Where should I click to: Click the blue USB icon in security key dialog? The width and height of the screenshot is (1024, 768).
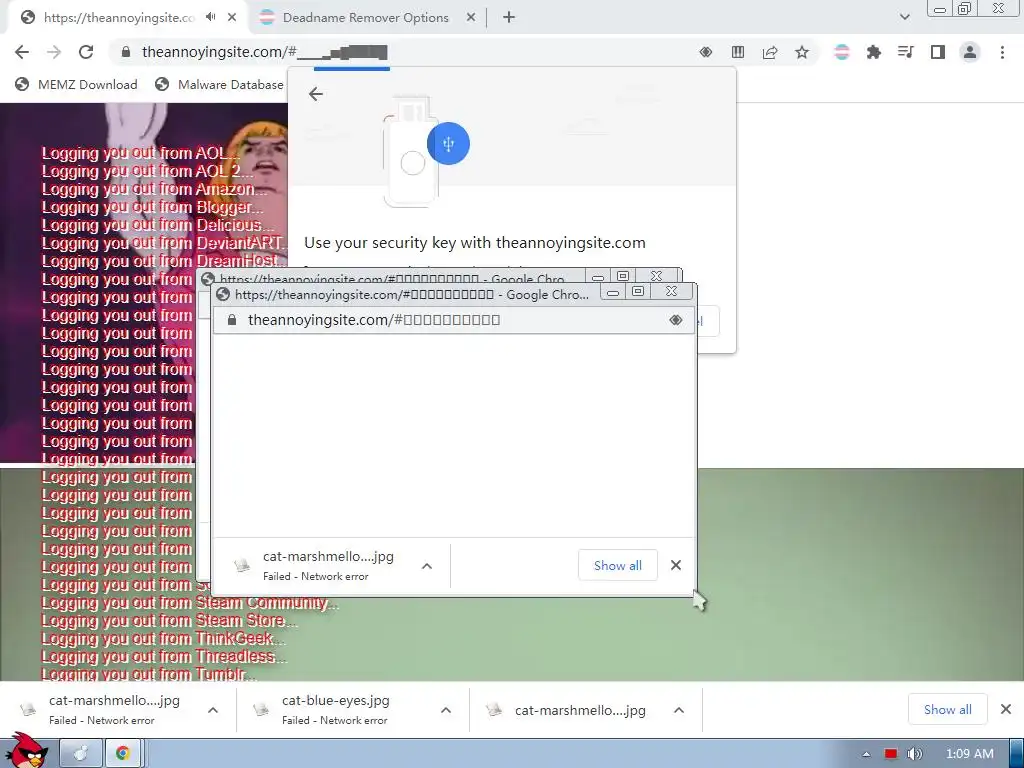[448, 143]
